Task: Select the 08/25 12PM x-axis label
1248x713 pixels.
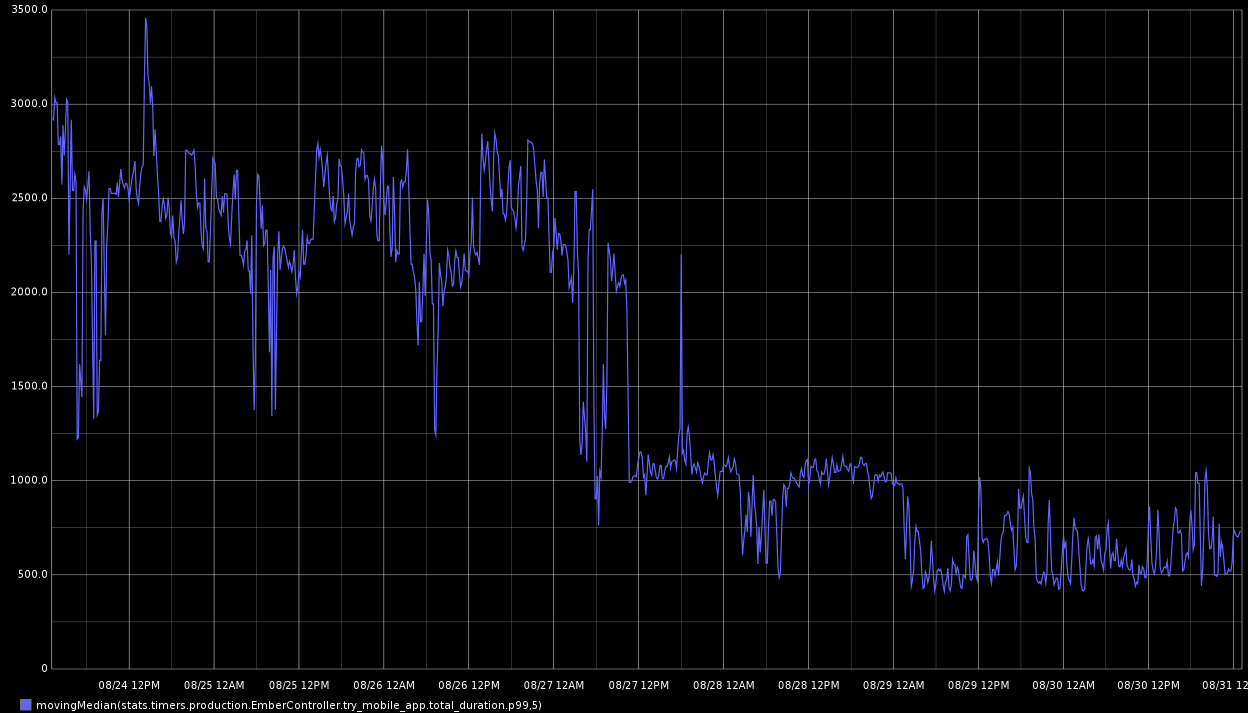Action: (299, 685)
